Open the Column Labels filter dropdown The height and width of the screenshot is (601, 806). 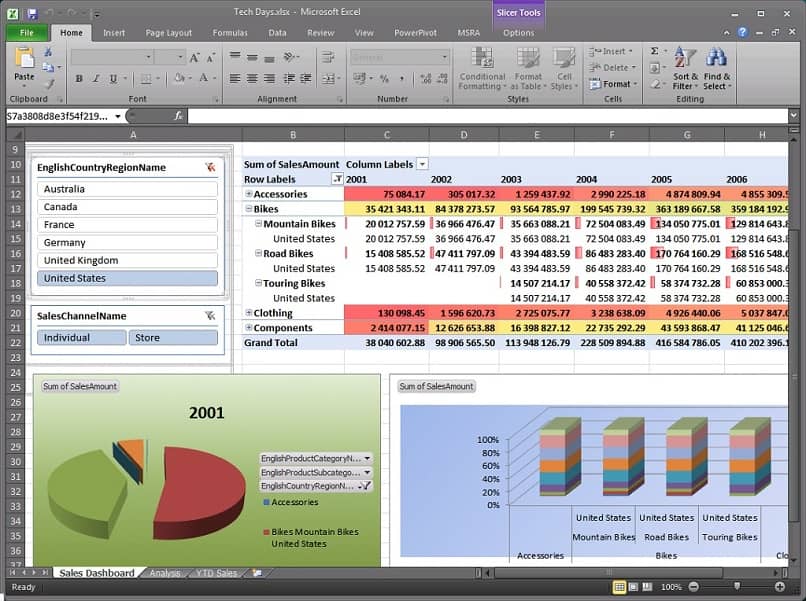[x=422, y=165]
